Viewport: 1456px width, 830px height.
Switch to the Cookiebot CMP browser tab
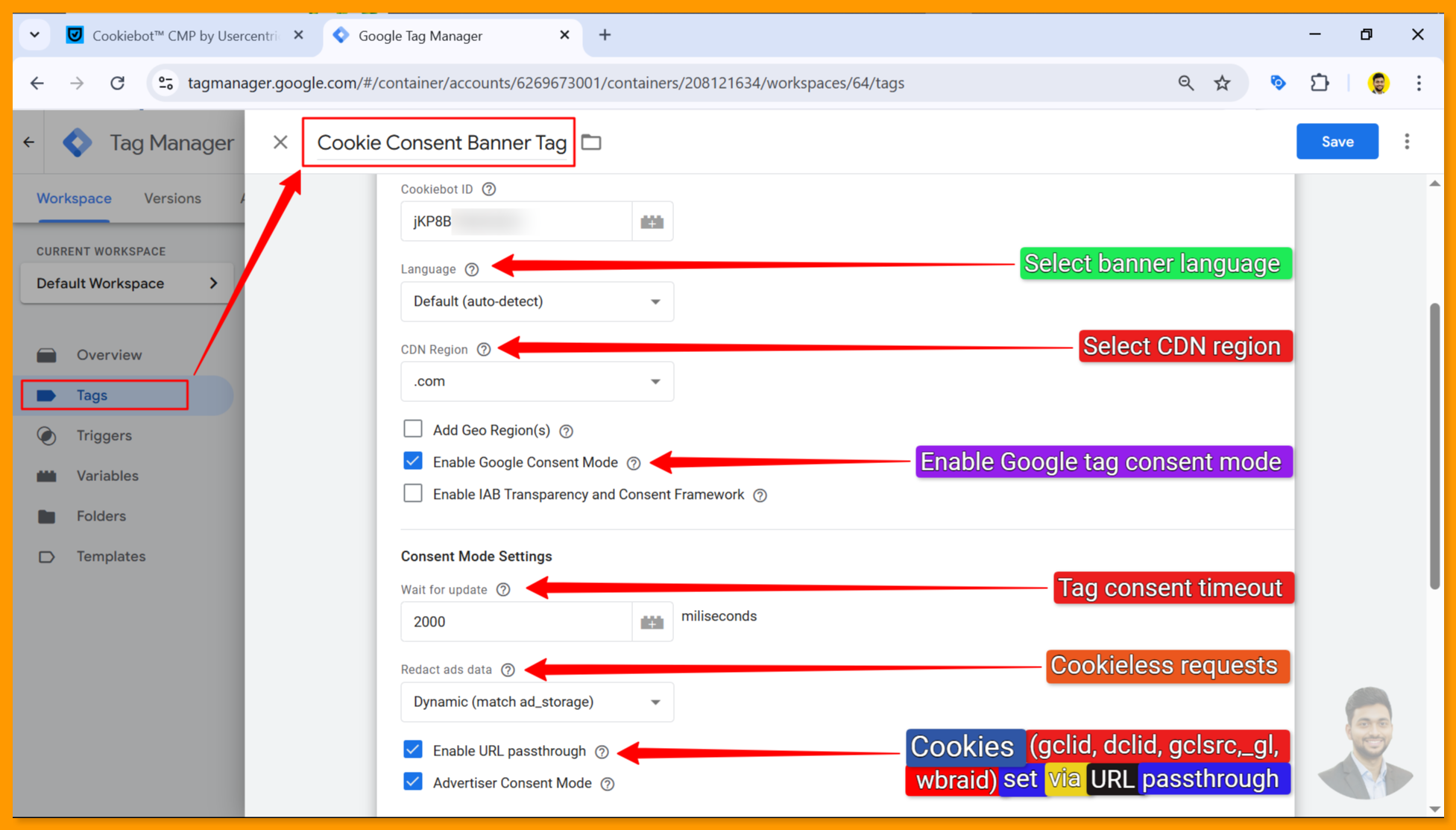point(183,35)
